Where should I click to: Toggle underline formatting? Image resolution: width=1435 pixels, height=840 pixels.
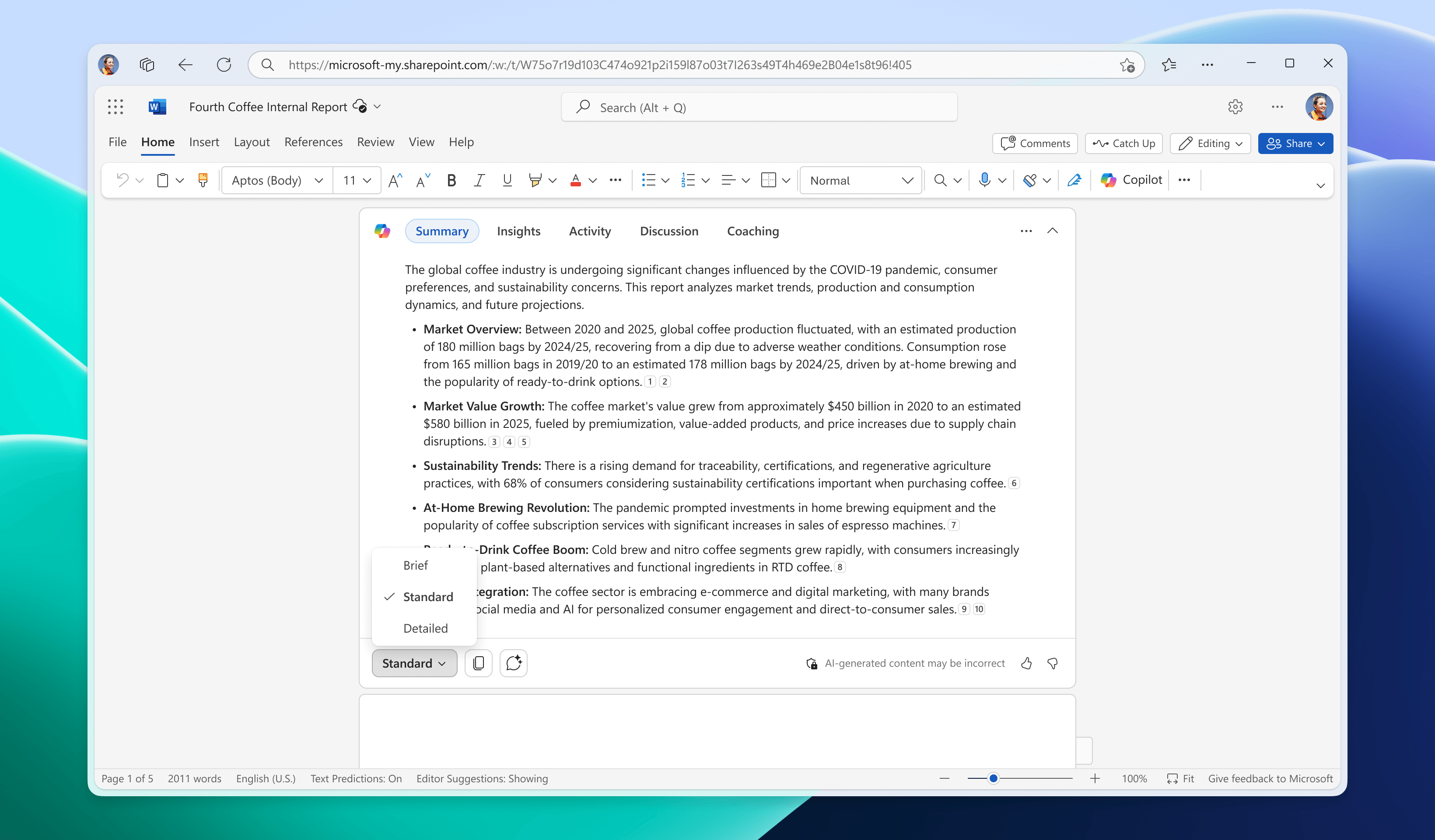(x=506, y=180)
